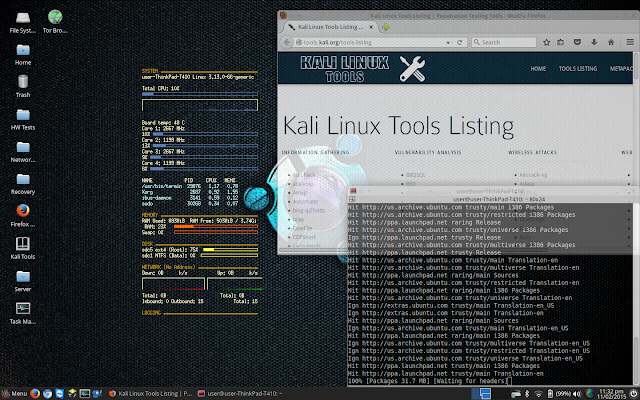Open the BBQSQL tool link
640x400 pixels.
[x=416, y=175]
